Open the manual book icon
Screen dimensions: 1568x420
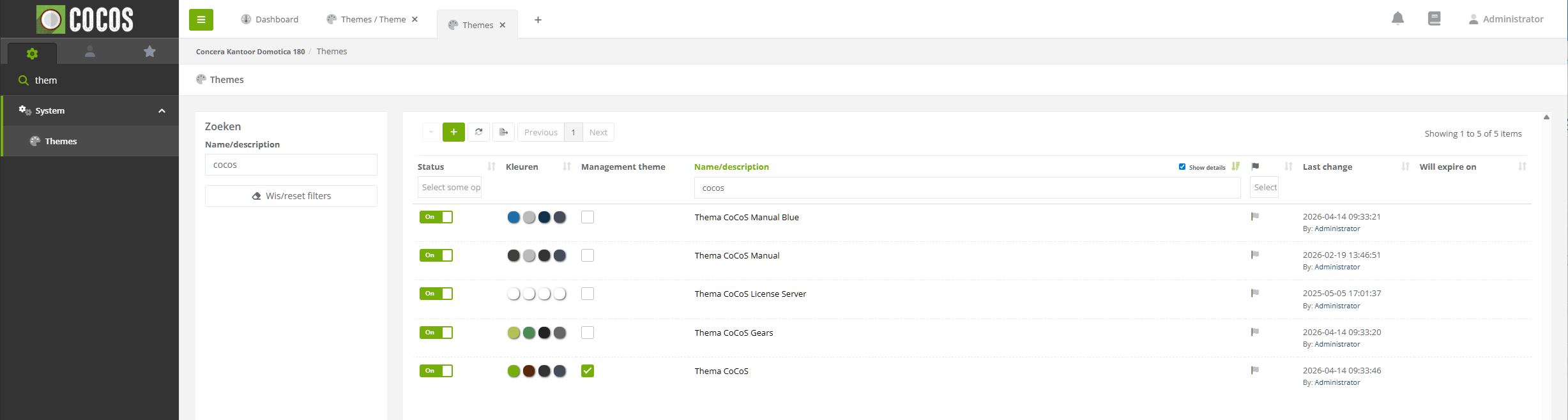tap(1434, 19)
